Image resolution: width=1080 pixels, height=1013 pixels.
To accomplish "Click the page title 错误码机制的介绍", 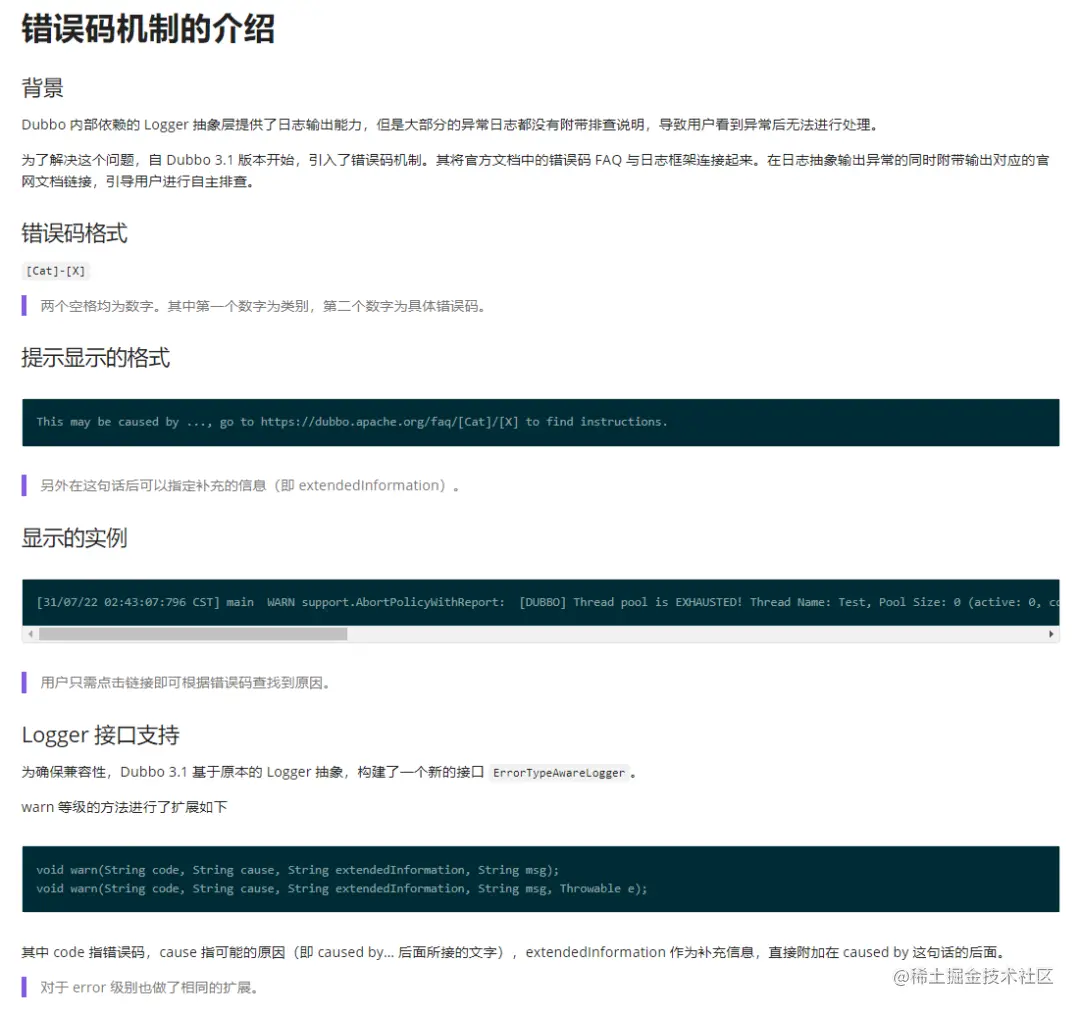I will (x=148, y=29).
